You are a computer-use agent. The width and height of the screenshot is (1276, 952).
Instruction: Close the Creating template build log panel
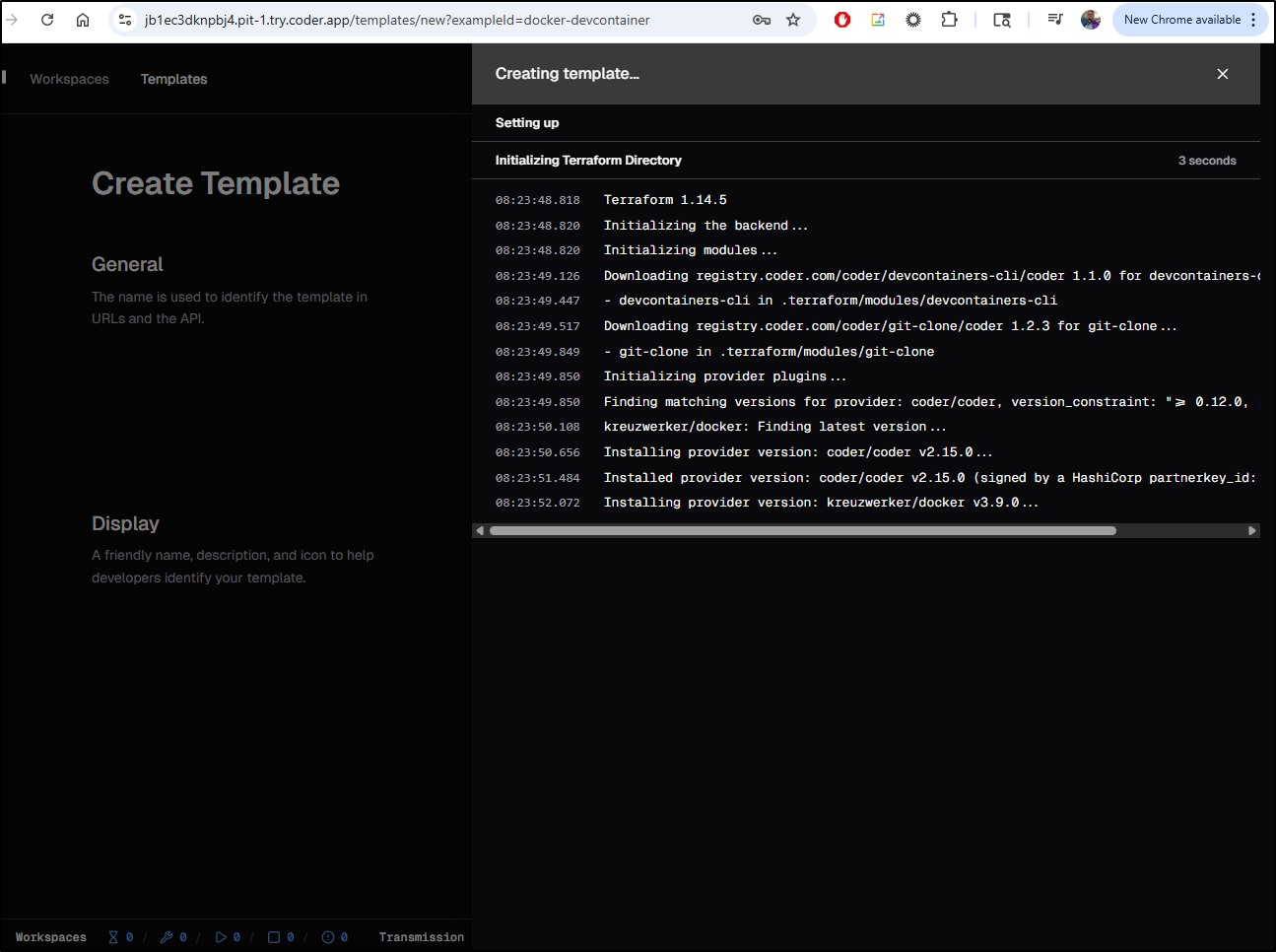click(x=1222, y=74)
